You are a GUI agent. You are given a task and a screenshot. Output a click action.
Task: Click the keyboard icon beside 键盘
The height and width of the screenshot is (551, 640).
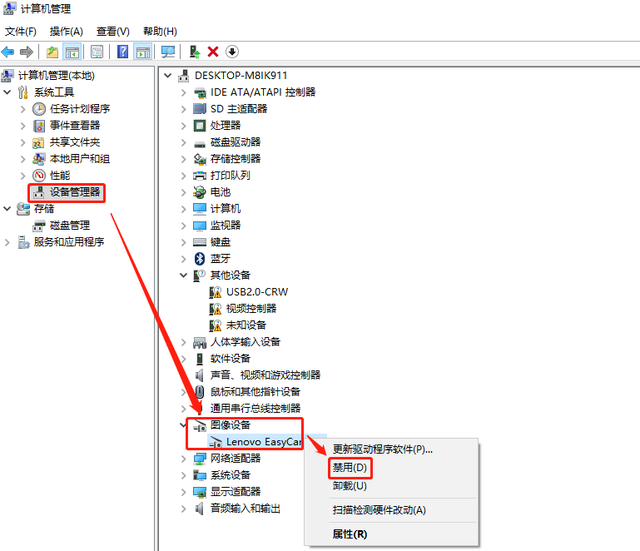[200, 242]
